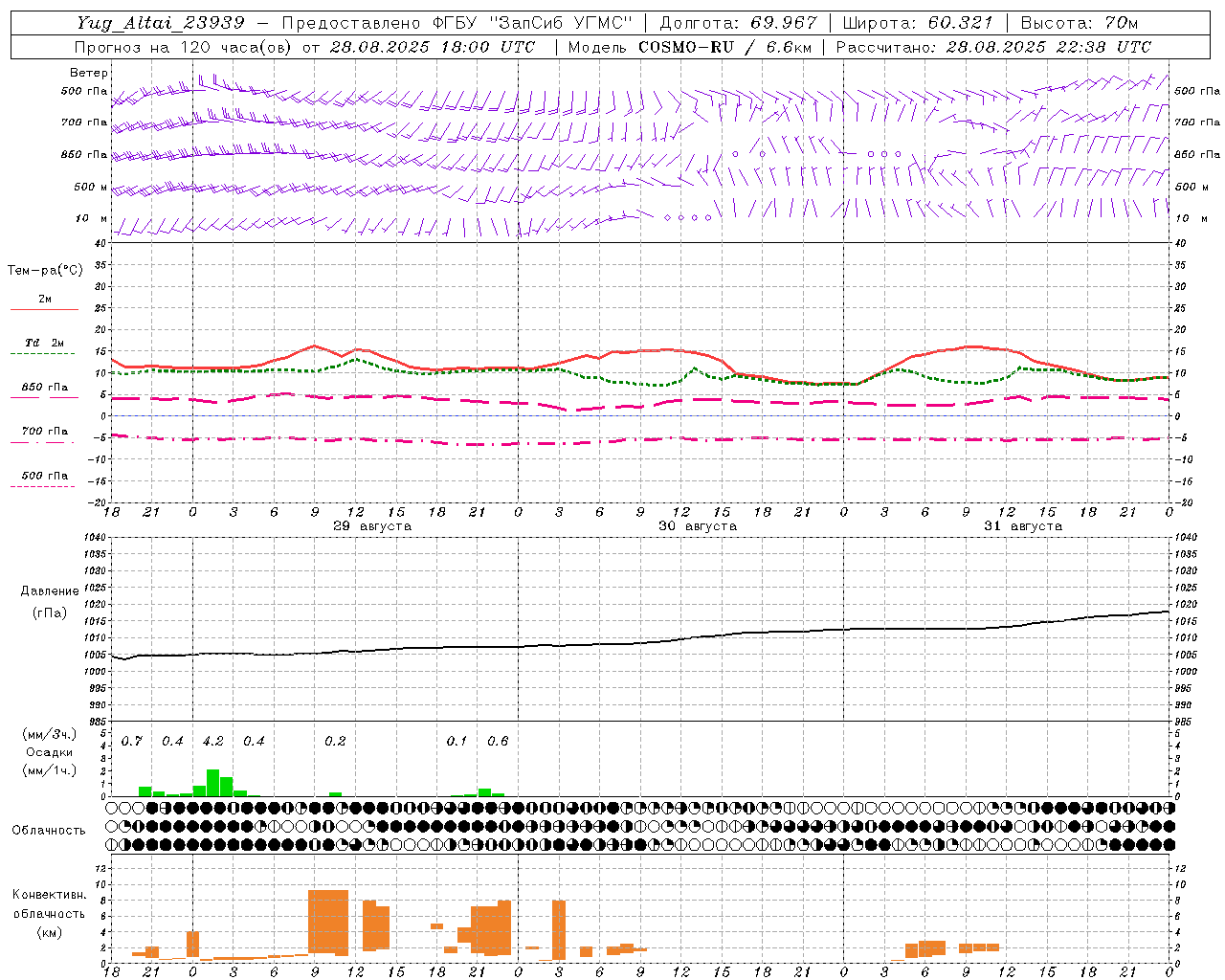The width and height of the screenshot is (1225, 980).
Task: Select the latitude value 60.321
Action: click(x=961, y=23)
